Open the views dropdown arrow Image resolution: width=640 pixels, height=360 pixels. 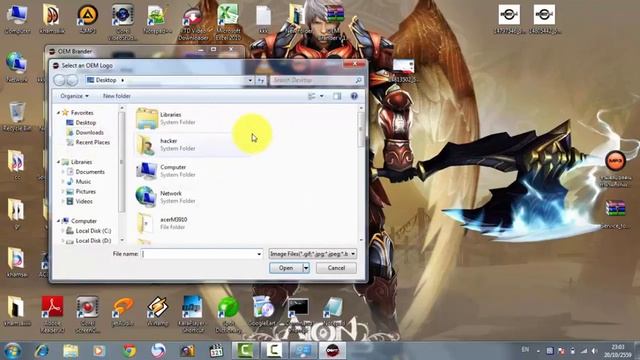click(x=322, y=96)
